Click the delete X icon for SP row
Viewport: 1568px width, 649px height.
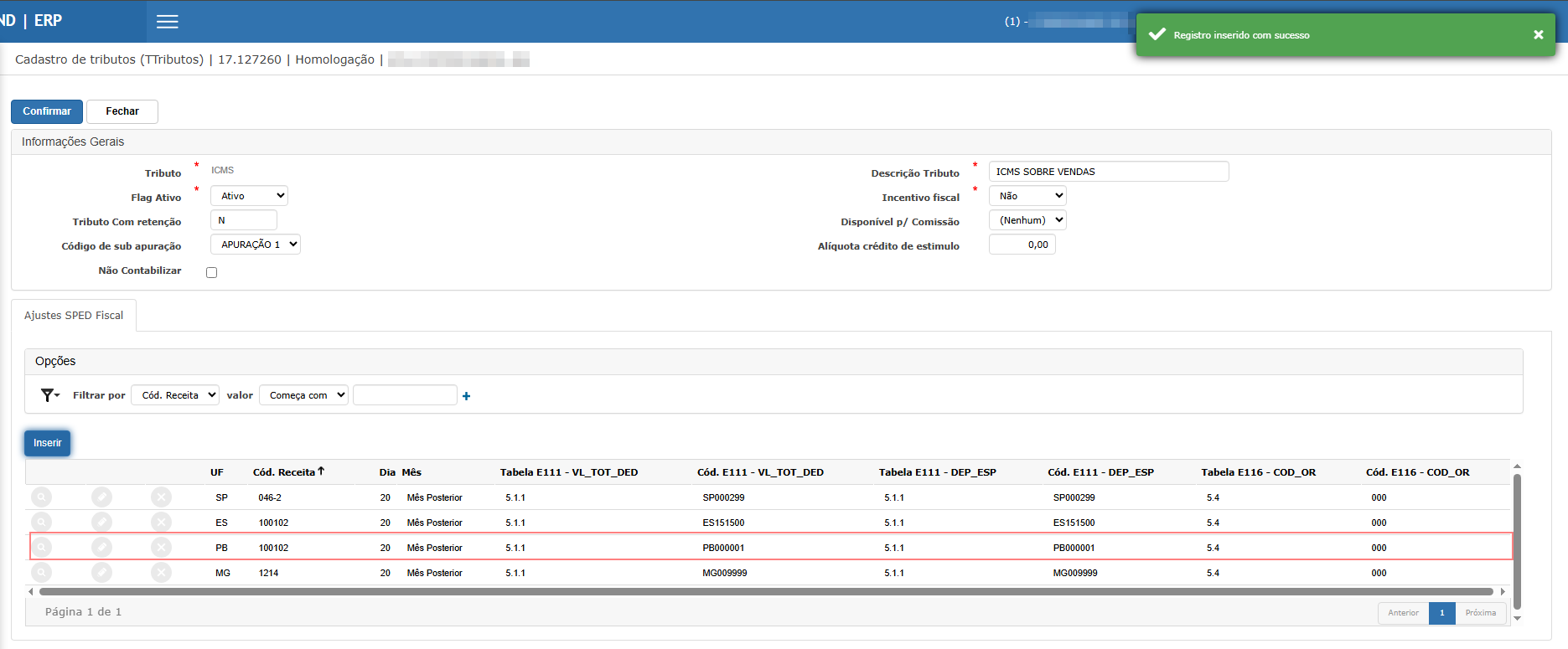point(161,497)
